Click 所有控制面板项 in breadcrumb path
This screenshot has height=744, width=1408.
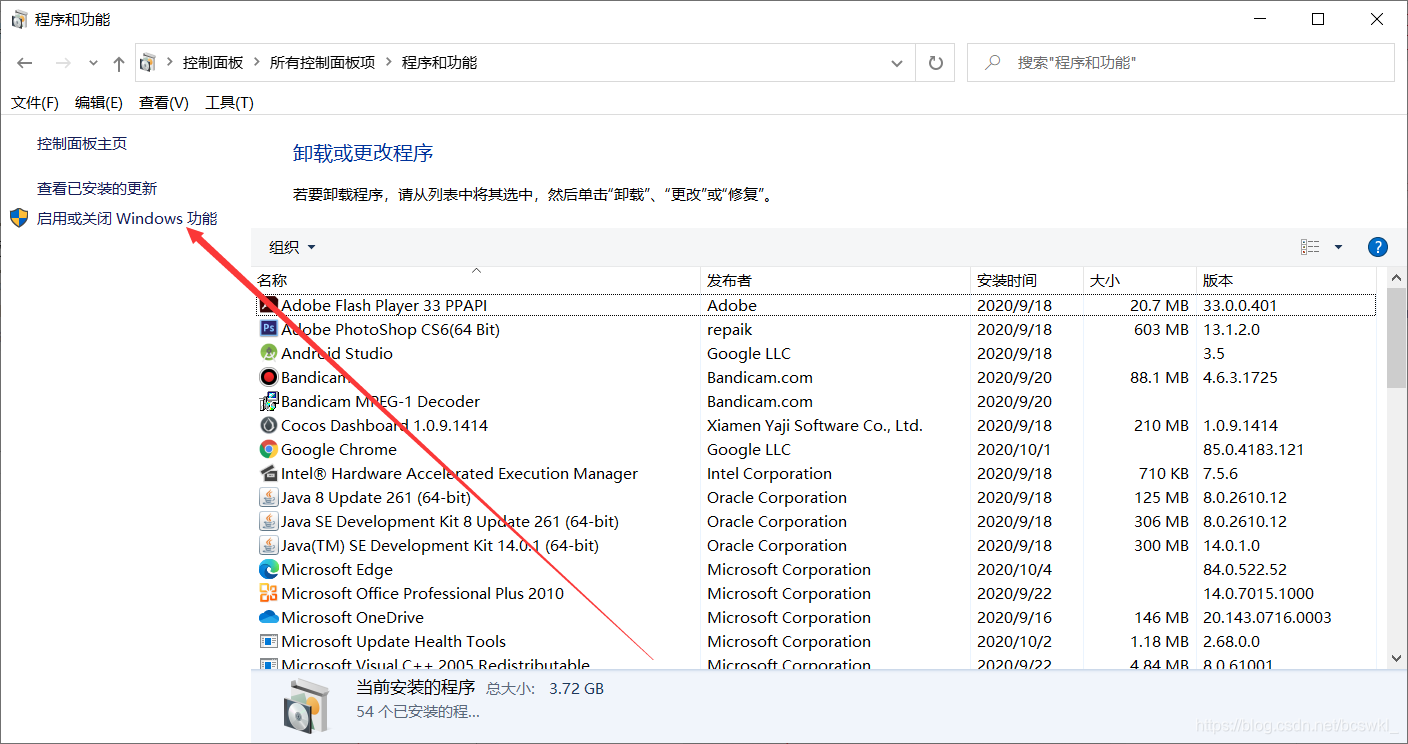point(322,62)
